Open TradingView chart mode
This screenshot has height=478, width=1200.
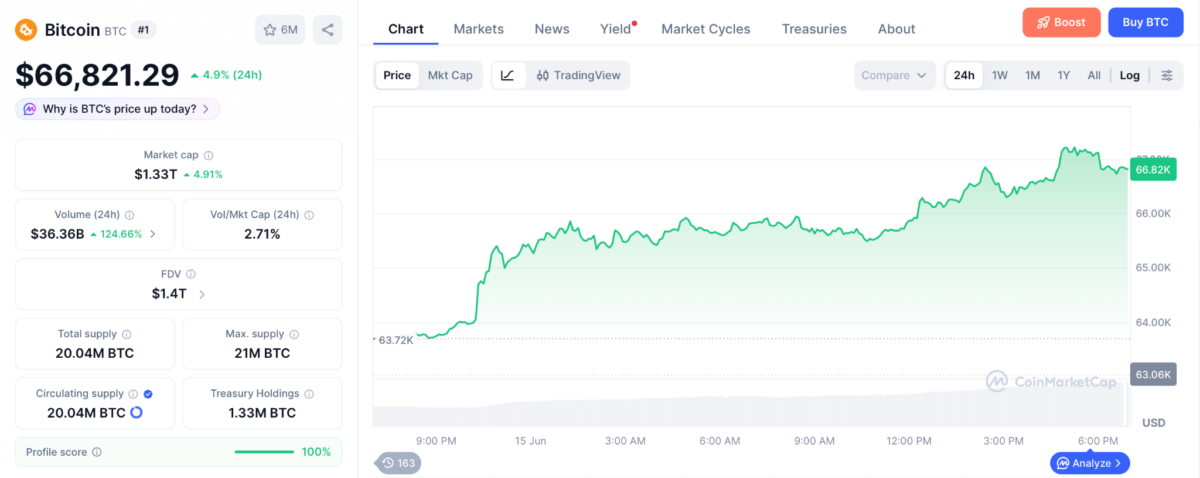[x=578, y=75]
